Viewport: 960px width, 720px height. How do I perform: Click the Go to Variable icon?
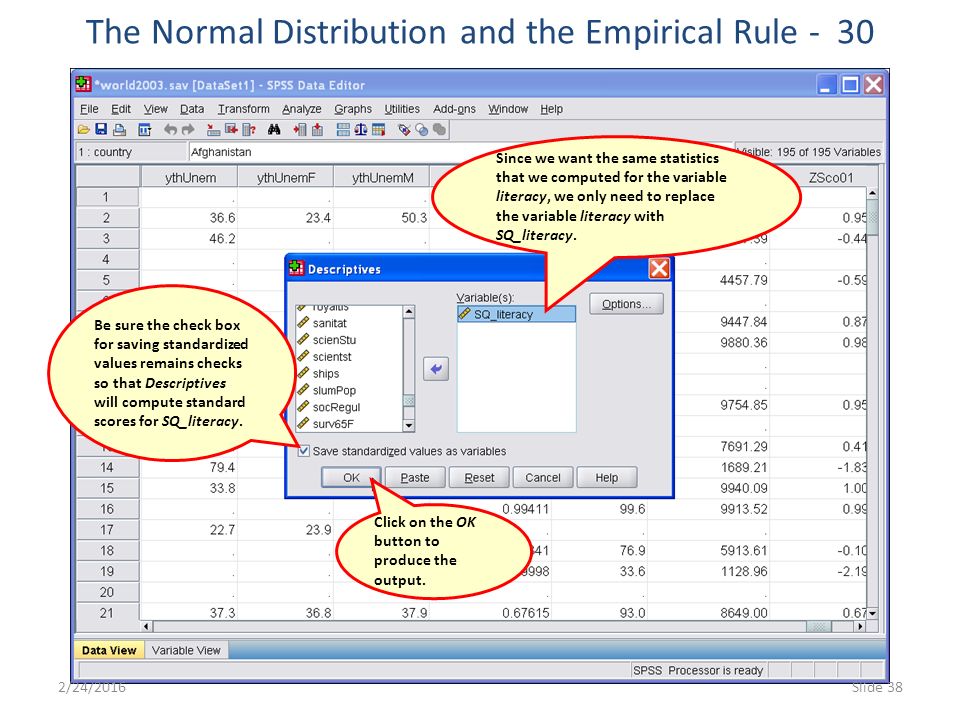[231, 129]
